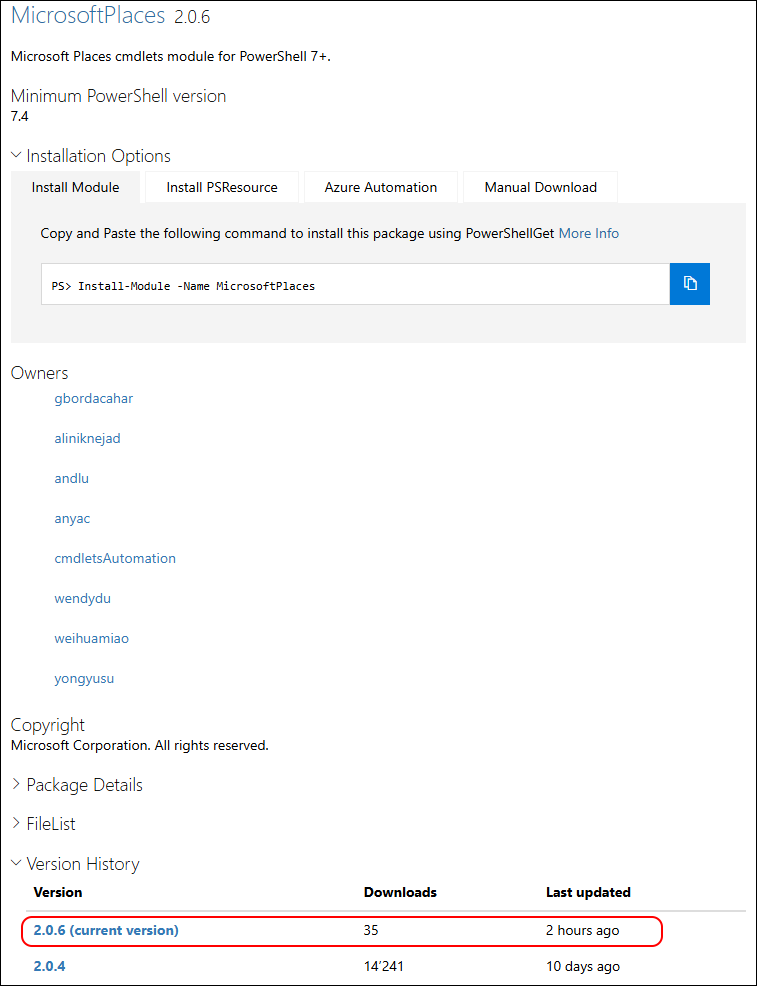Viewport: 757px width, 986px height.
Task: View owner aliniknejad's profile
Action: coord(87,438)
